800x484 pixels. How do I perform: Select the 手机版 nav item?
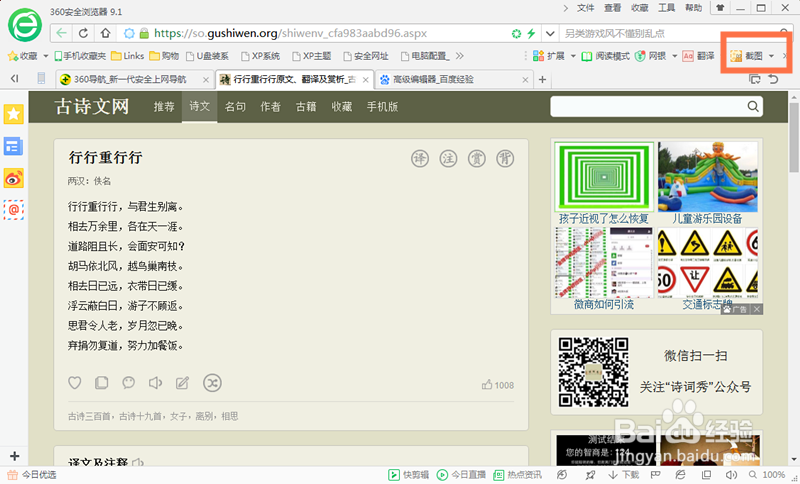click(x=383, y=107)
